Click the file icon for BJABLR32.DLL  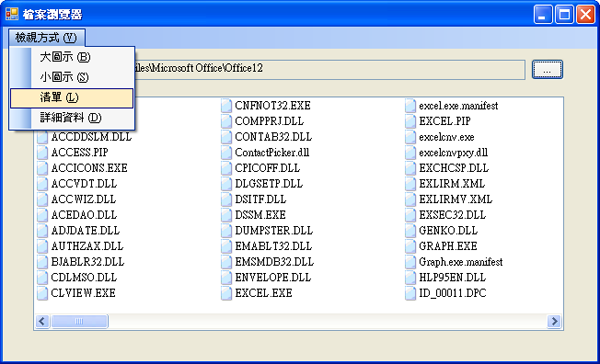click(42, 262)
